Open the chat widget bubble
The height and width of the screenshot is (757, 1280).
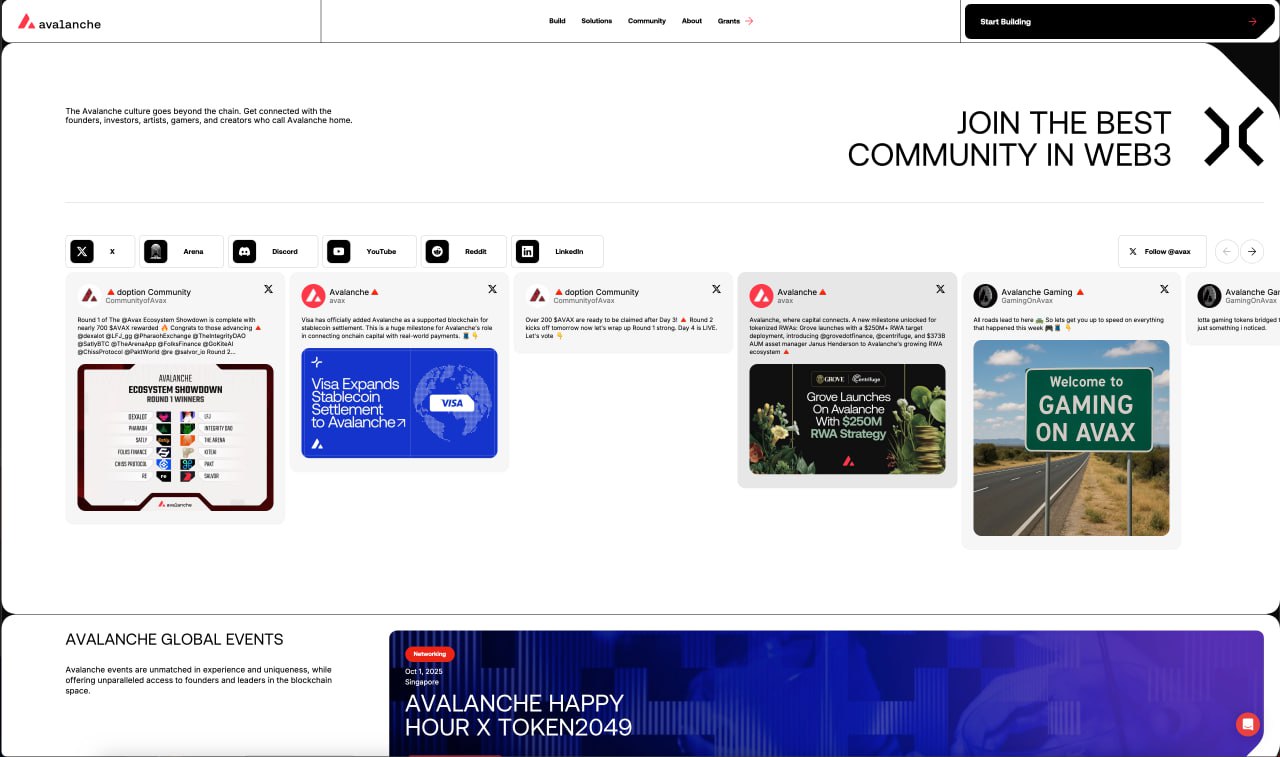pyautogui.click(x=1247, y=724)
